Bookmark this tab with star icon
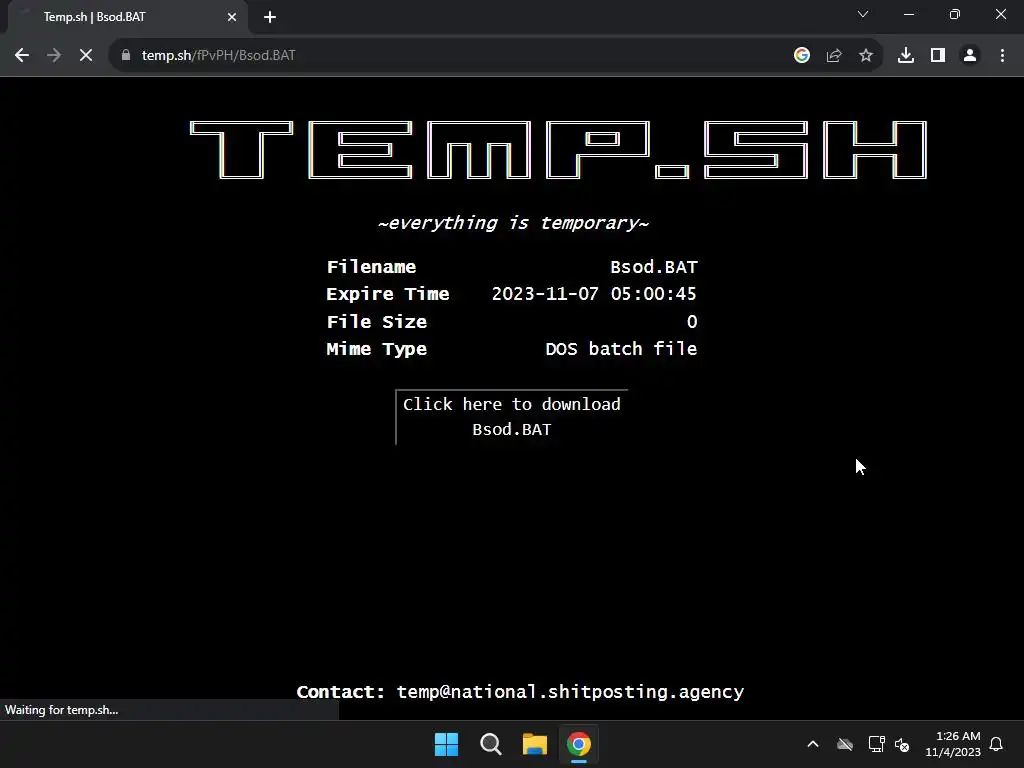The height and width of the screenshot is (768, 1024). click(x=866, y=56)
